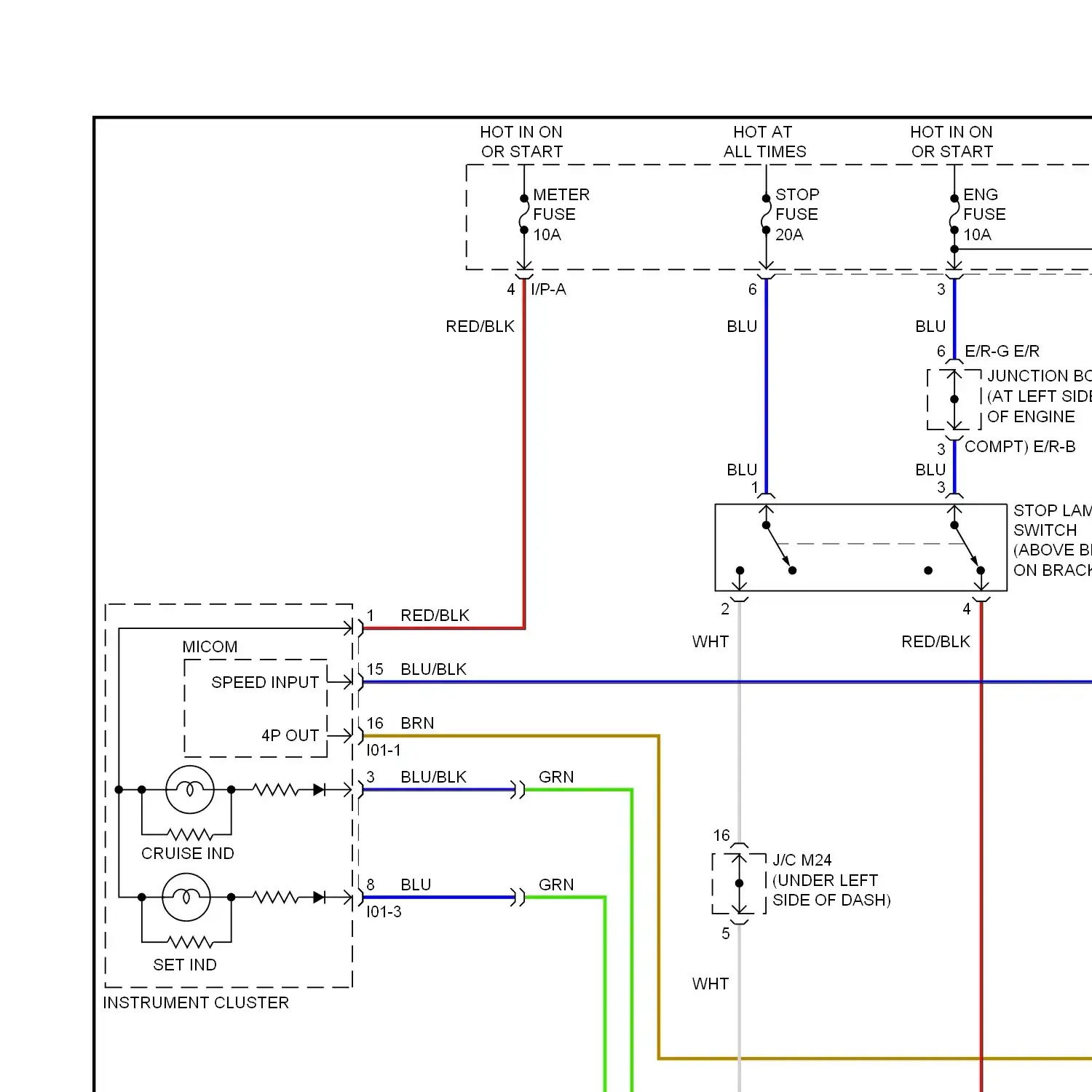Click the junction box connector symbol
1092x1092 pixels.
954,399
